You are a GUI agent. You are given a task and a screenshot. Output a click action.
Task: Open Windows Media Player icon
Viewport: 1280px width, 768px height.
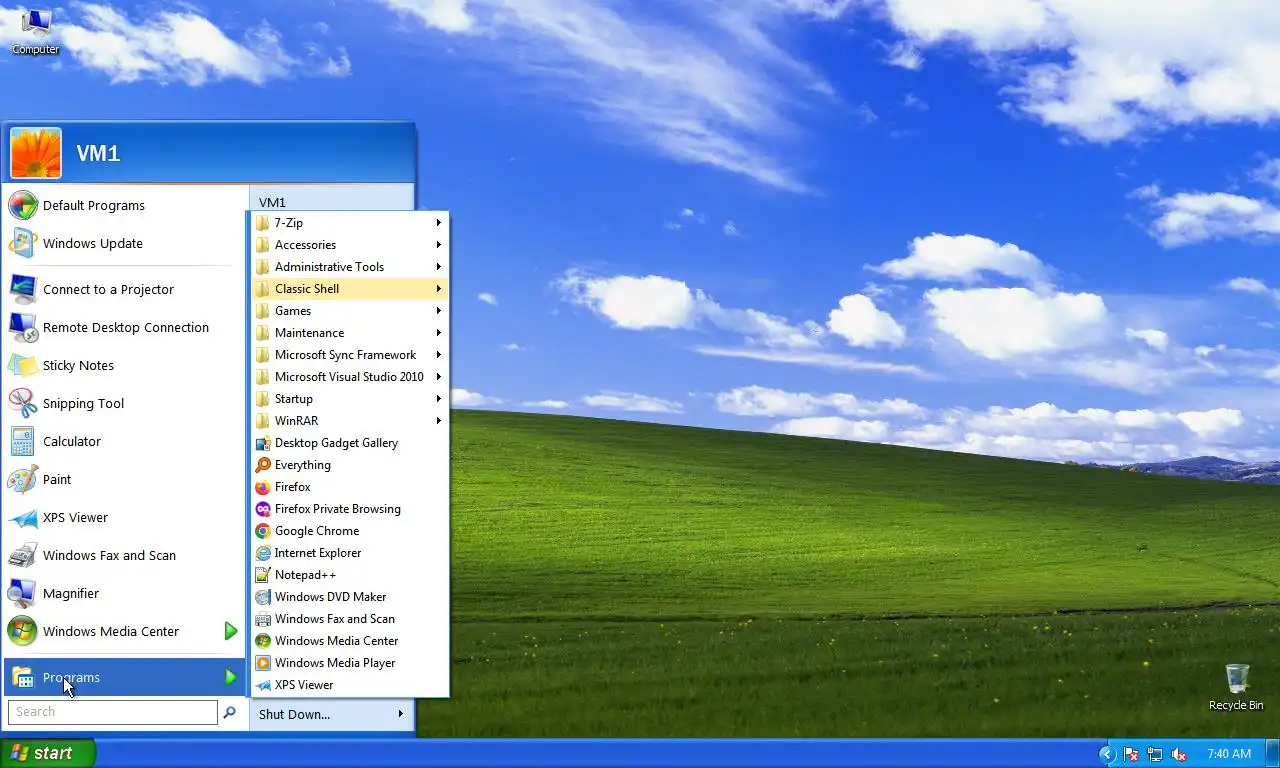coord(263,663)
